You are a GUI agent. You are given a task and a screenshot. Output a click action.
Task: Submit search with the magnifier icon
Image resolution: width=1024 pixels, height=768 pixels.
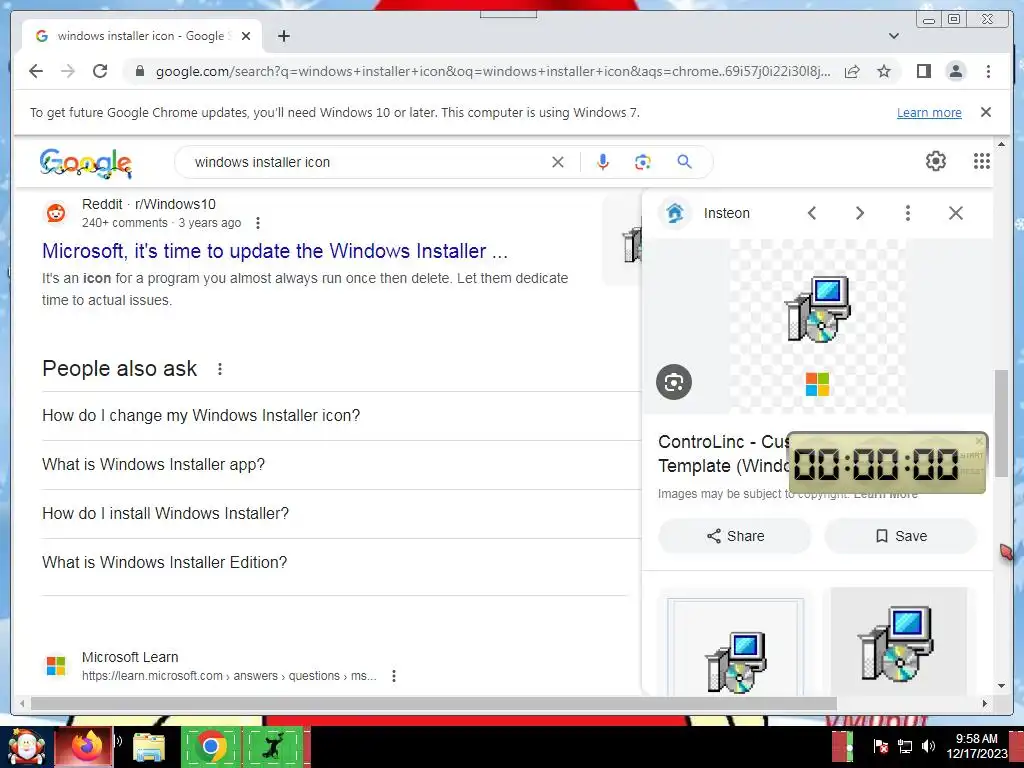pos(684,161)
